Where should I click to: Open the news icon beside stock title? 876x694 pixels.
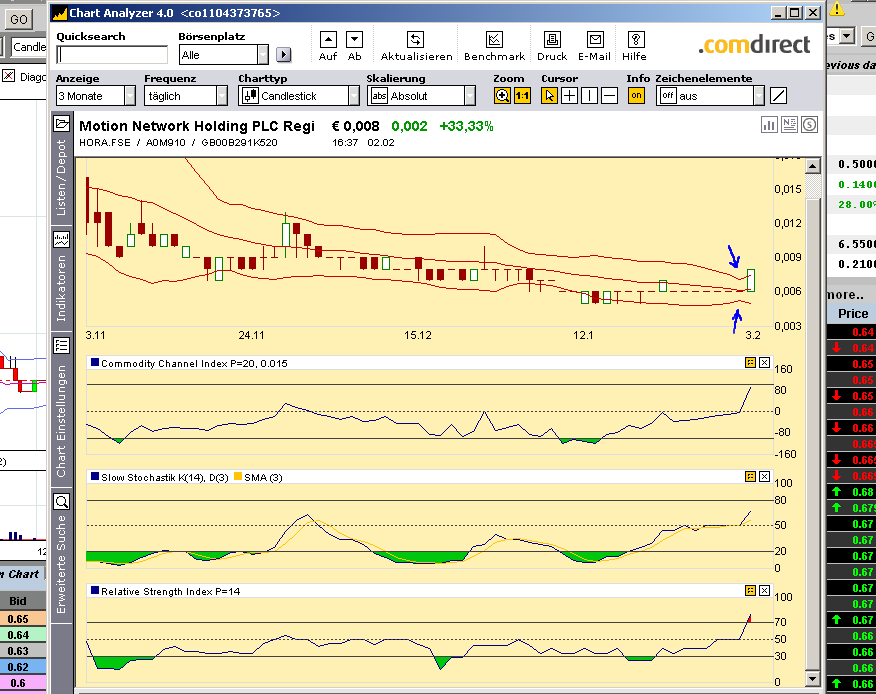point(789,125)
